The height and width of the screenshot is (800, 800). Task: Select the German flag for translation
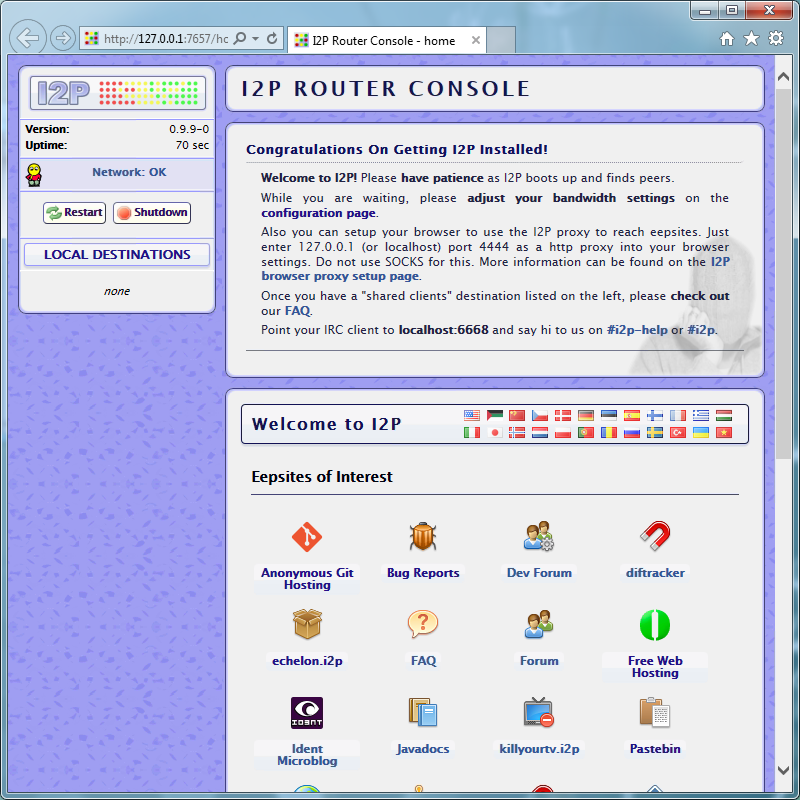pos(586,415)
